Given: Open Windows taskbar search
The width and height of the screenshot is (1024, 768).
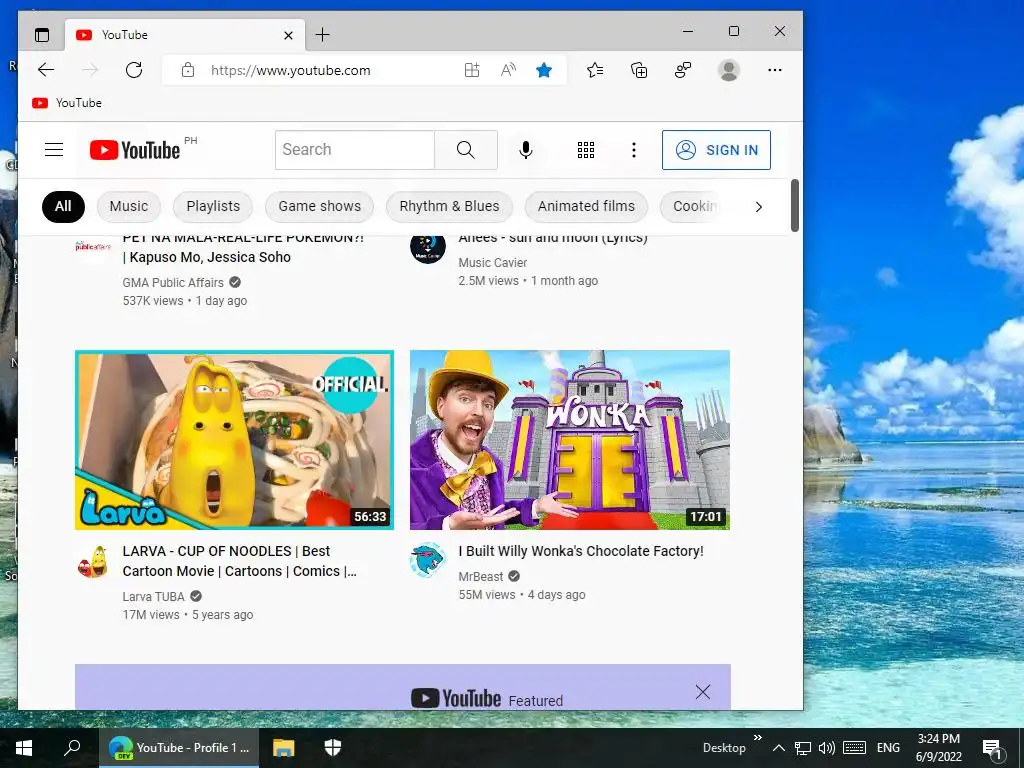Looking at the screenshot, I should click(x=72, y=748).
